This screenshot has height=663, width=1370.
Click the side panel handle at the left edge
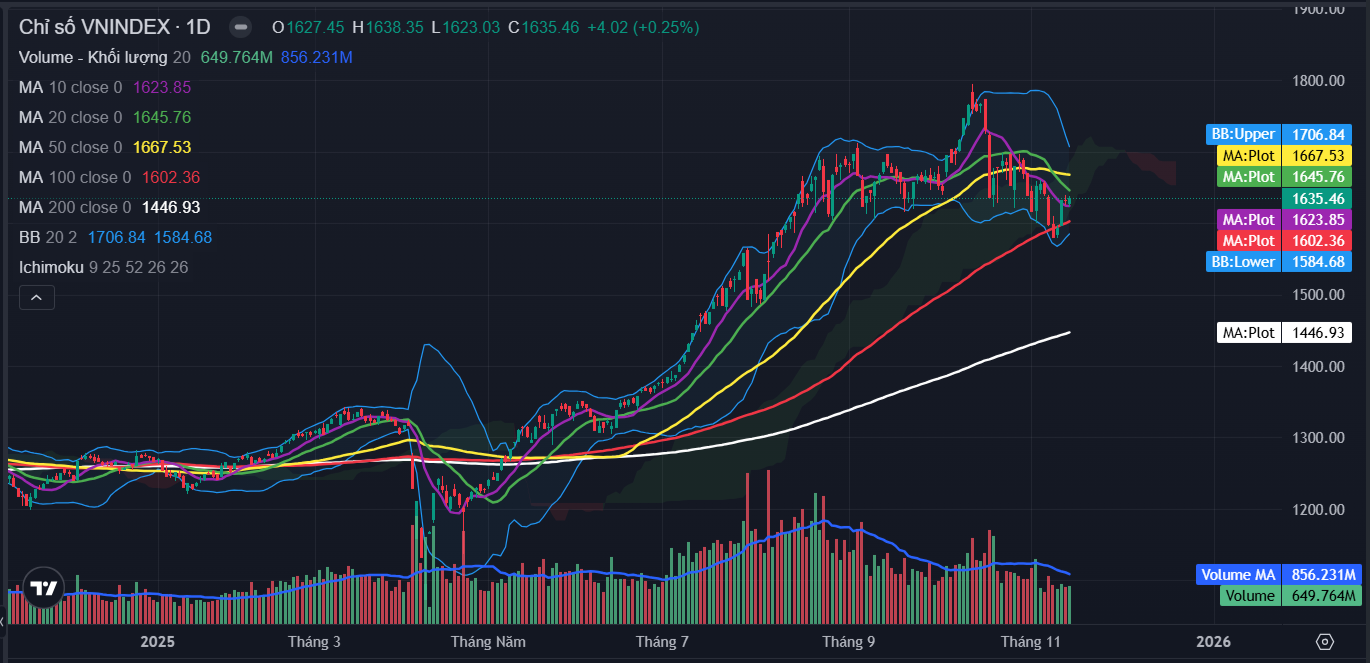3,624
